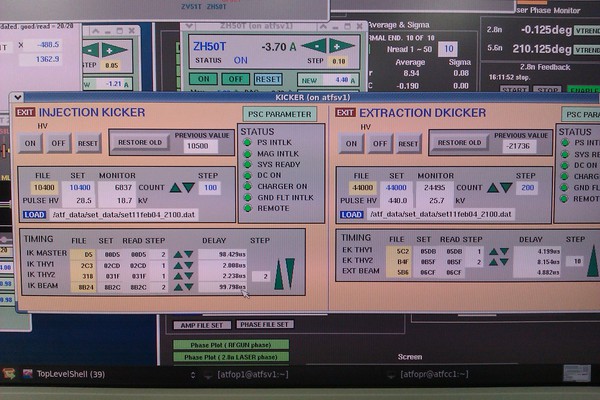Click the SYS READY status LED in Injection Kicker
Screen dimensions: 600x400
[x=248, y=164]
